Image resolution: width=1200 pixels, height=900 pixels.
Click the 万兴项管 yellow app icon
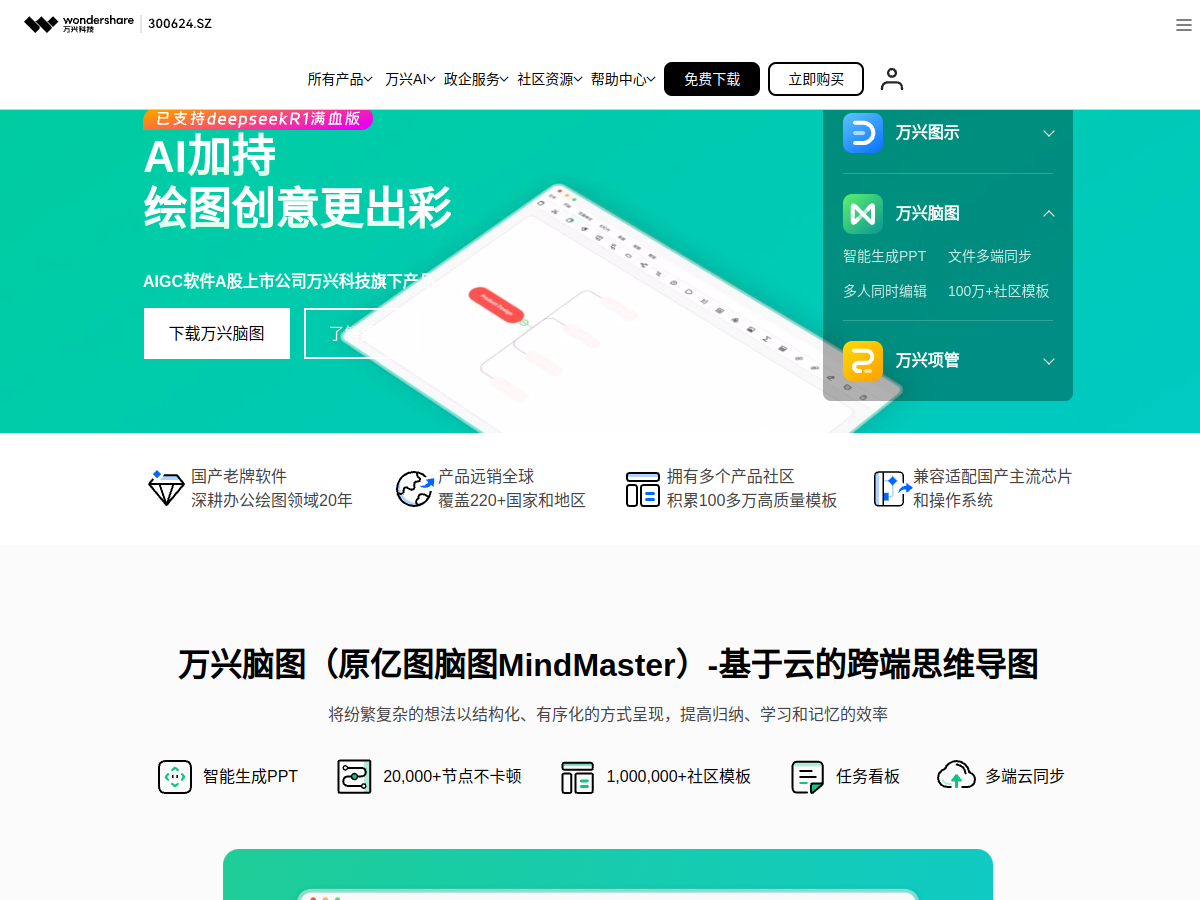point(863,361)
